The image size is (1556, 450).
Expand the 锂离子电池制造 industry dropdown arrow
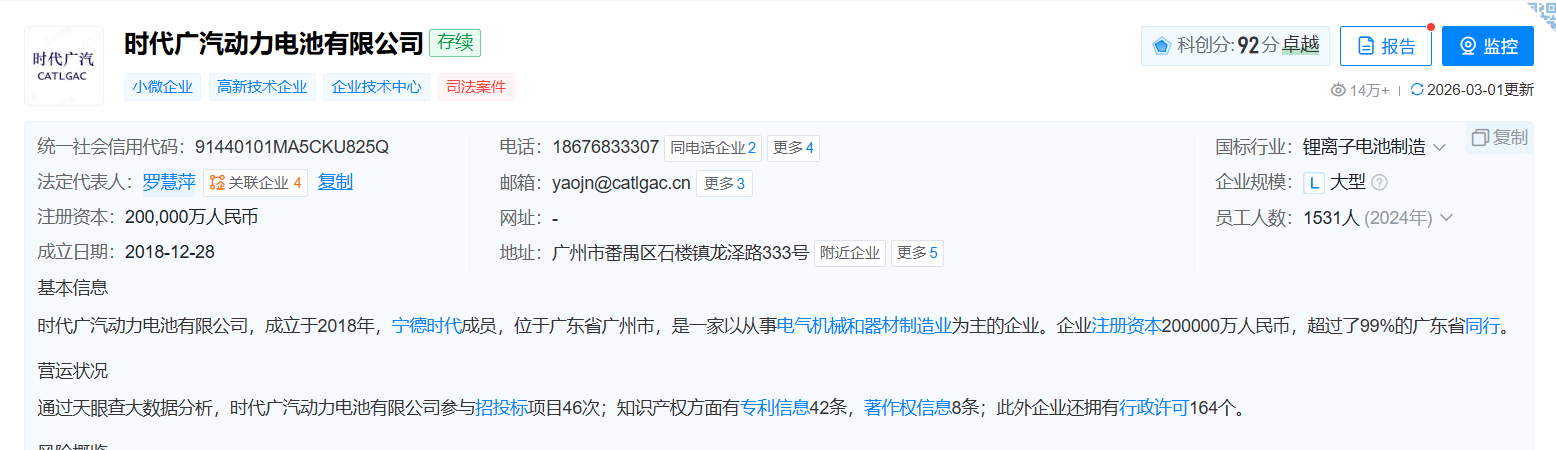(1439, 148)
